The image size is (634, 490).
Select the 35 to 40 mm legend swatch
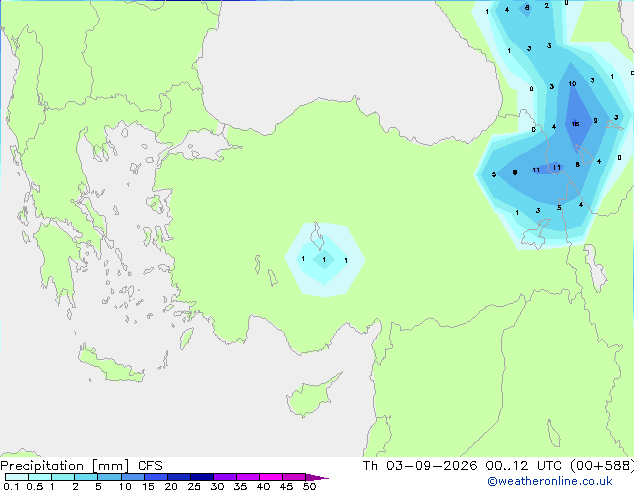[247, 477]
